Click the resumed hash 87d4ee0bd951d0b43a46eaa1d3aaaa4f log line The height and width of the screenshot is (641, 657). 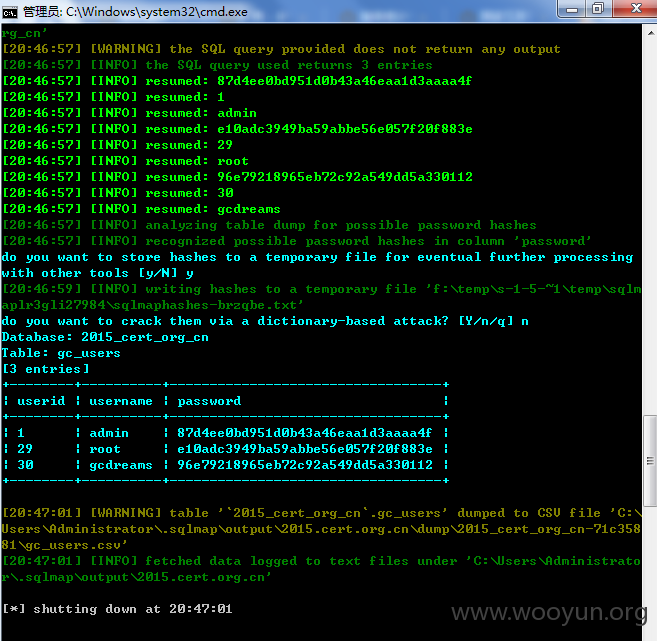pyautogui.click(x=237, y=81)
